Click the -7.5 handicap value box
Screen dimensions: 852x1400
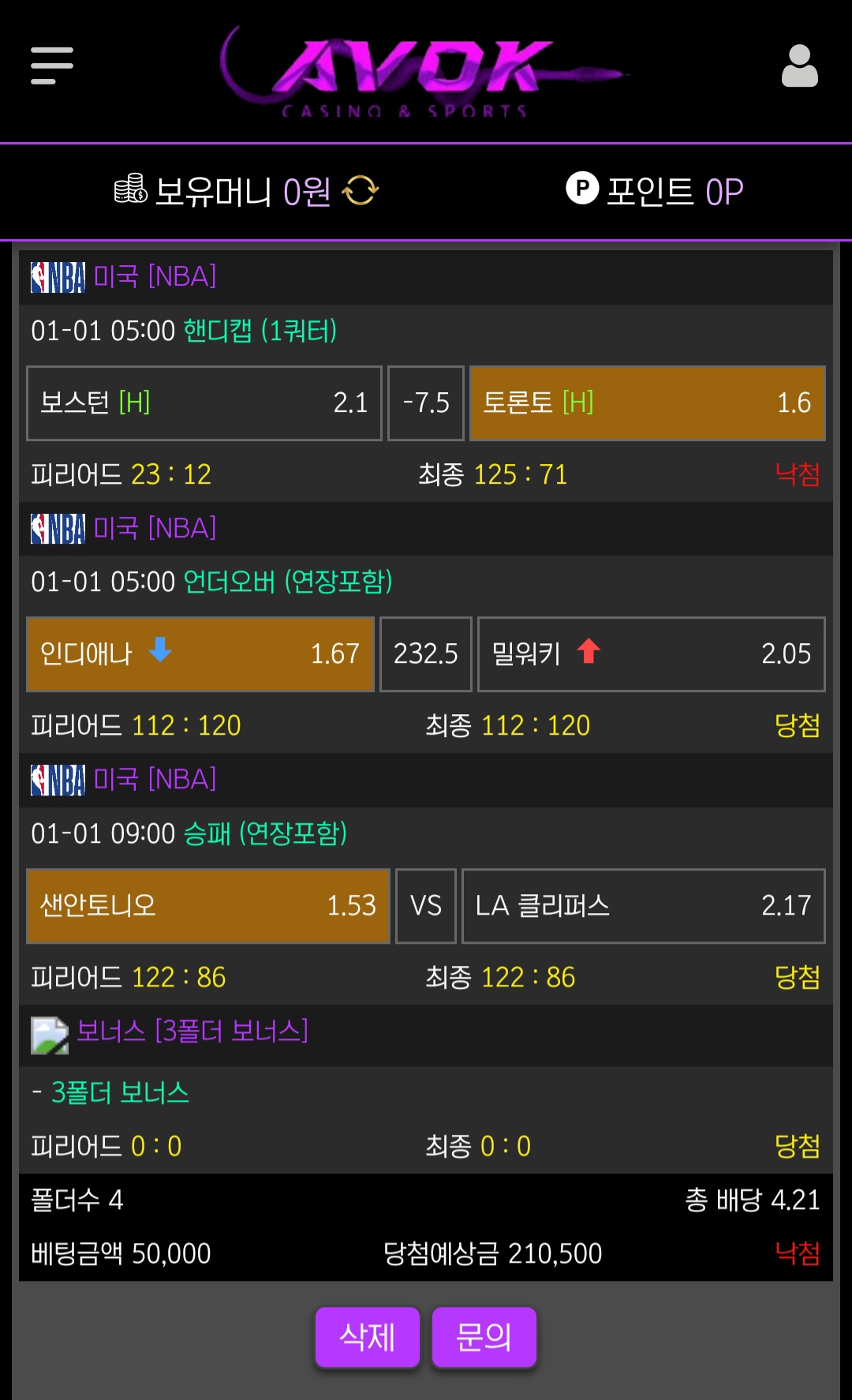coord(426,403)
